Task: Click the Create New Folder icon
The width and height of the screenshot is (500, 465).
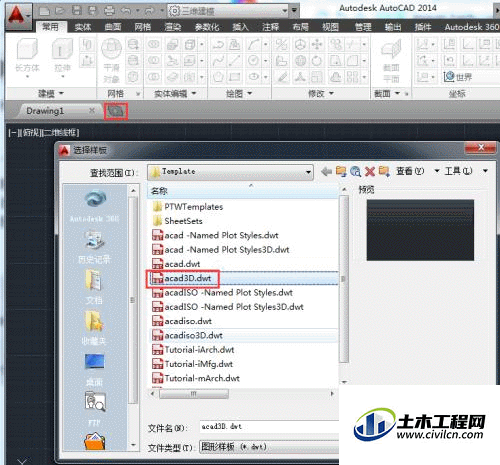Action: [384, 172]
